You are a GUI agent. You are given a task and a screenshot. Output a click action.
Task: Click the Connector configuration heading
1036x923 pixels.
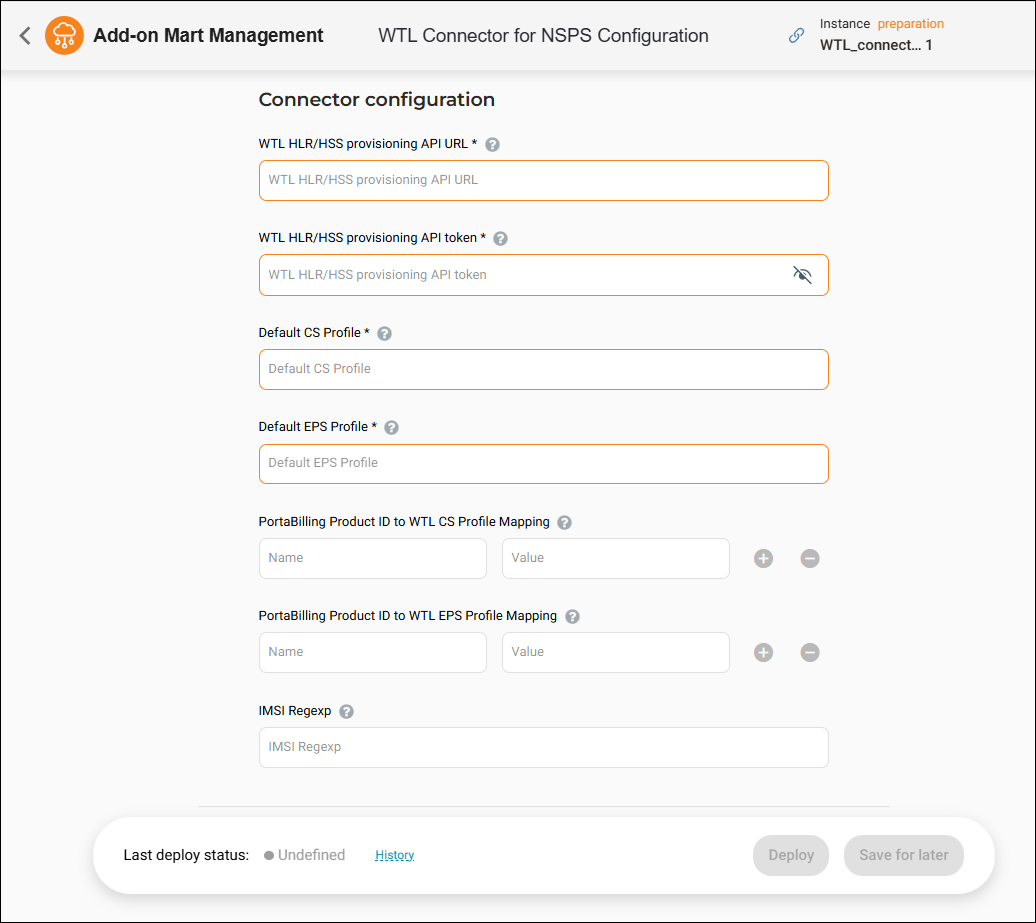pyautogui.click(x=377, y=100)
